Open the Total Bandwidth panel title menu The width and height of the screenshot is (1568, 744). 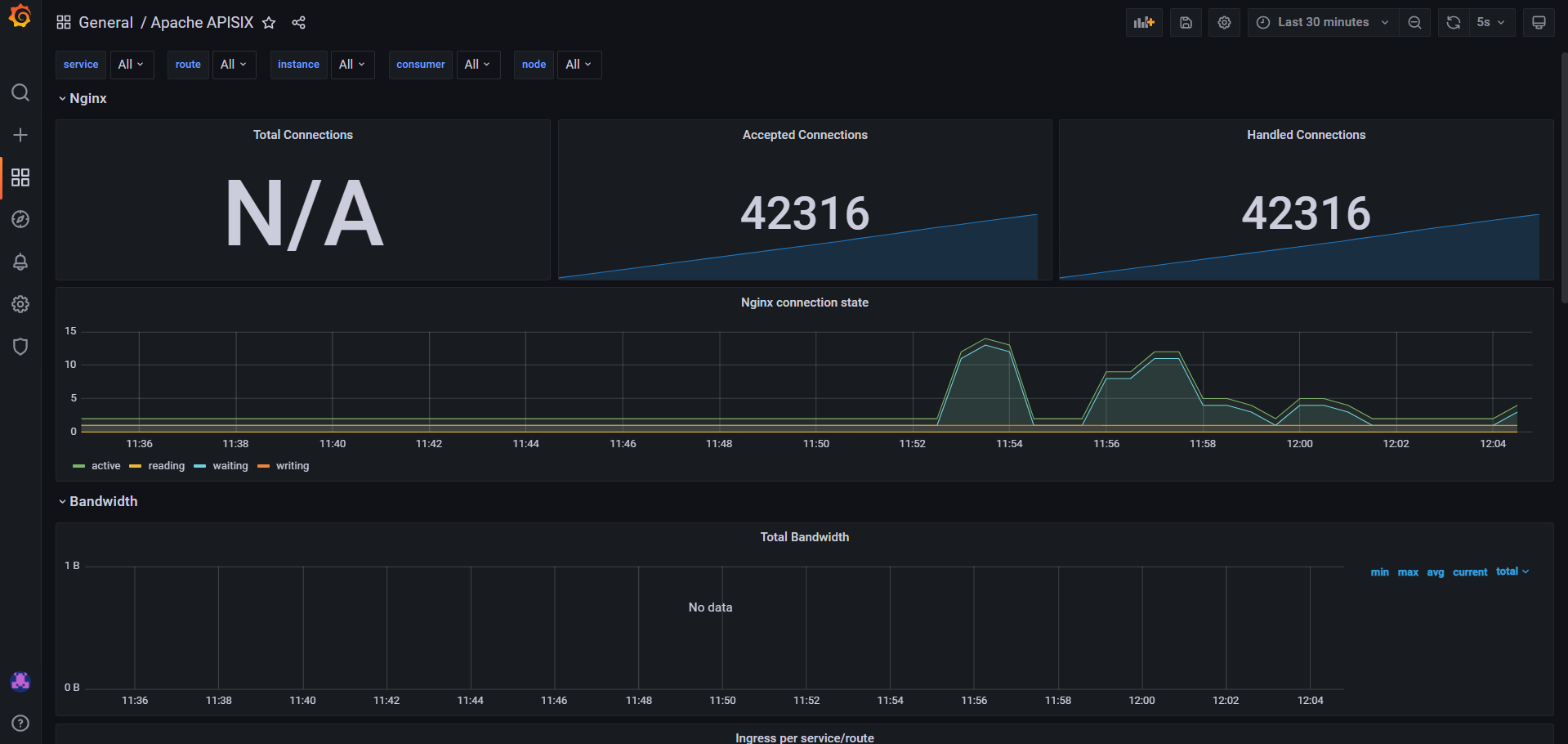[805, 537]
